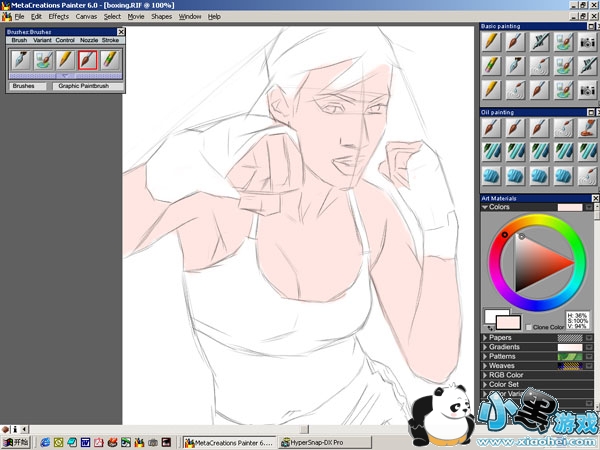Image resolution: width=600 pixels, height=450 pixels.
Task: Click the first pencil icon in Basic painting
Action: click(x=491, y=42)
